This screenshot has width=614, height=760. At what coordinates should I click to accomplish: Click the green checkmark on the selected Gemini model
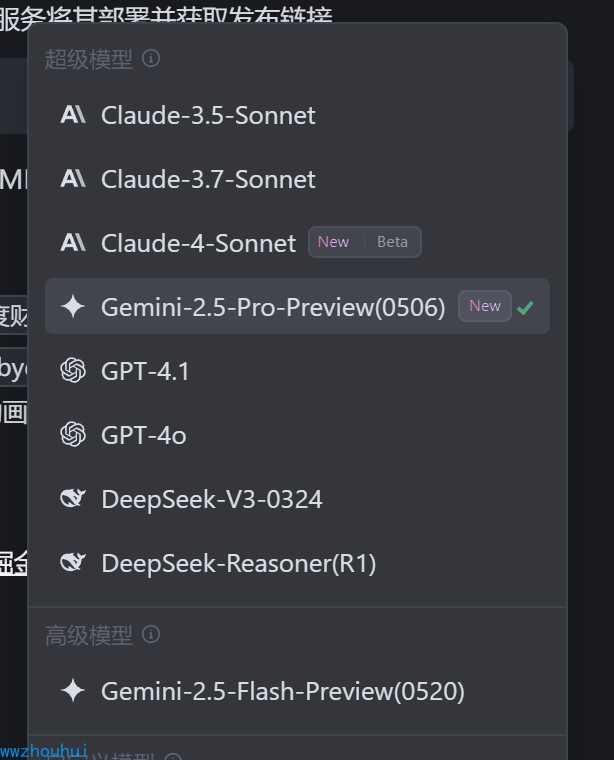526,307
